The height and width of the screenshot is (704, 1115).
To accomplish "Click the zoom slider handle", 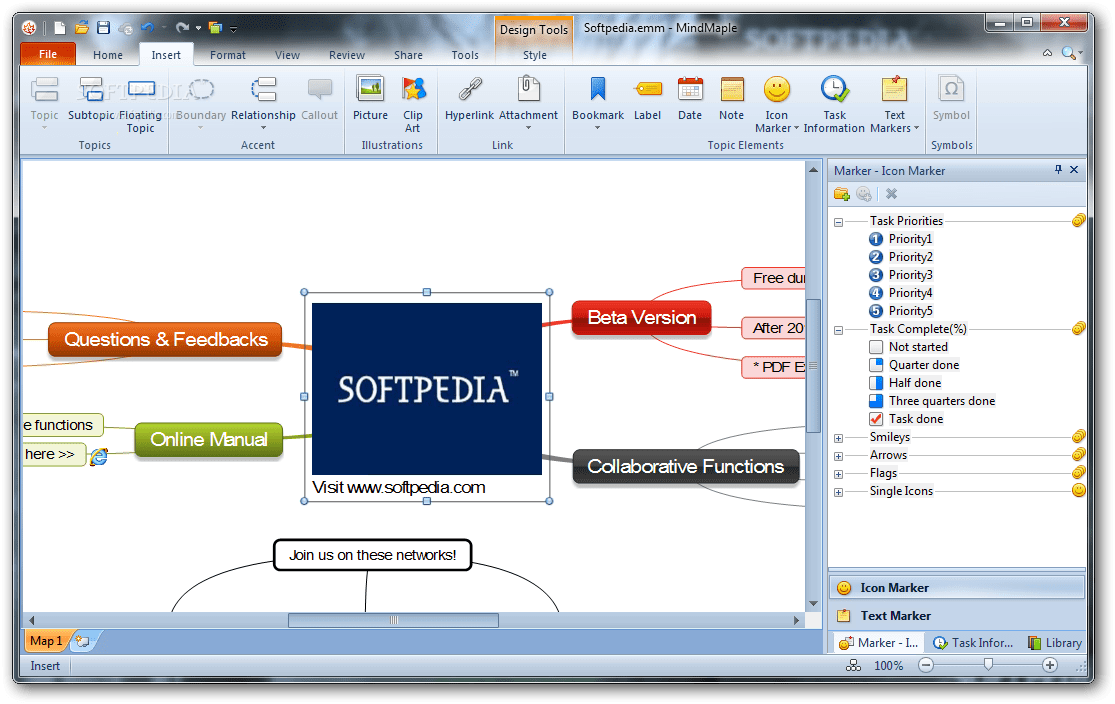I will point(988,664).
